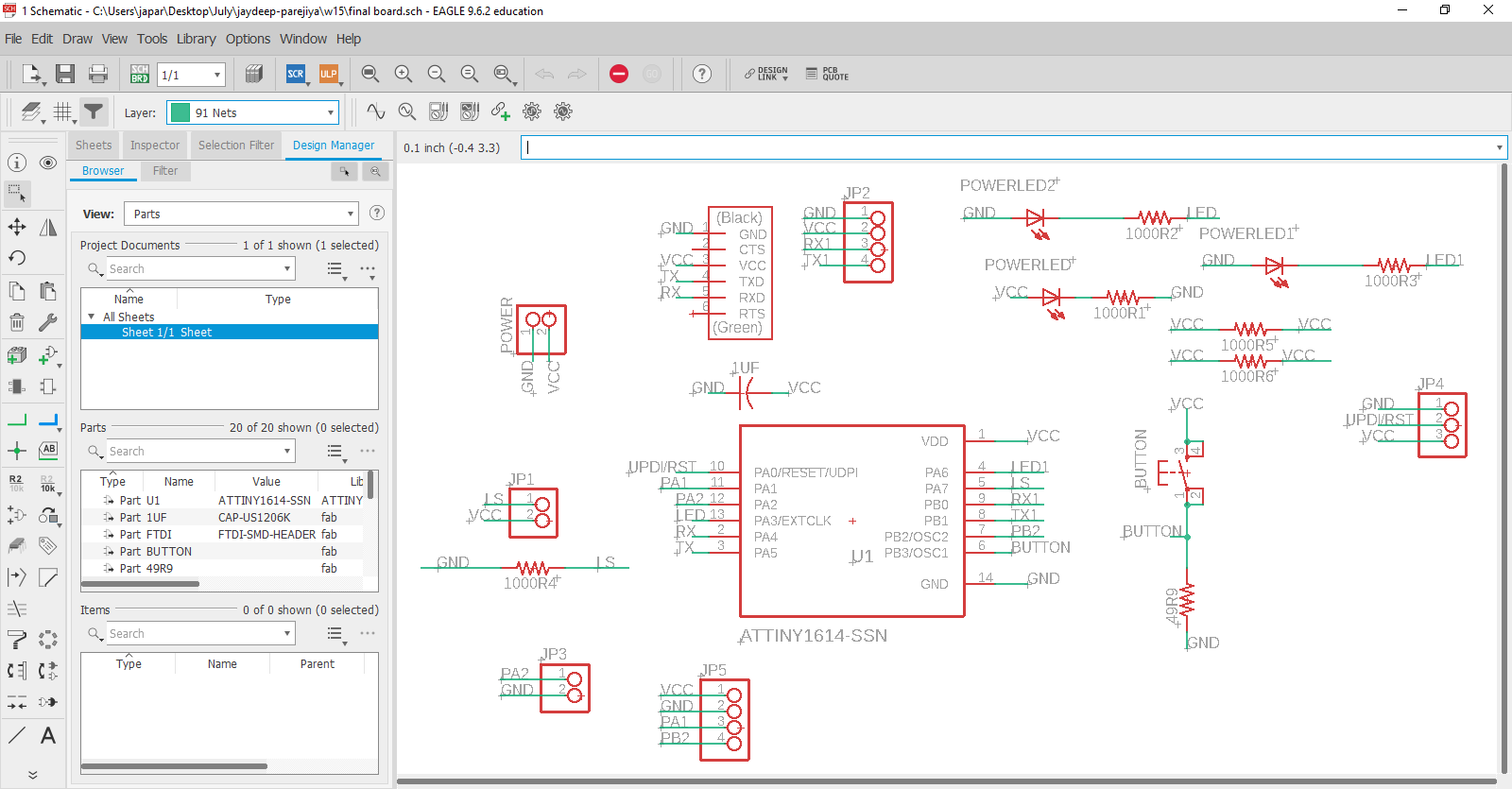
Task: Run a script with the SCR icon
Action: pos(296,74)
